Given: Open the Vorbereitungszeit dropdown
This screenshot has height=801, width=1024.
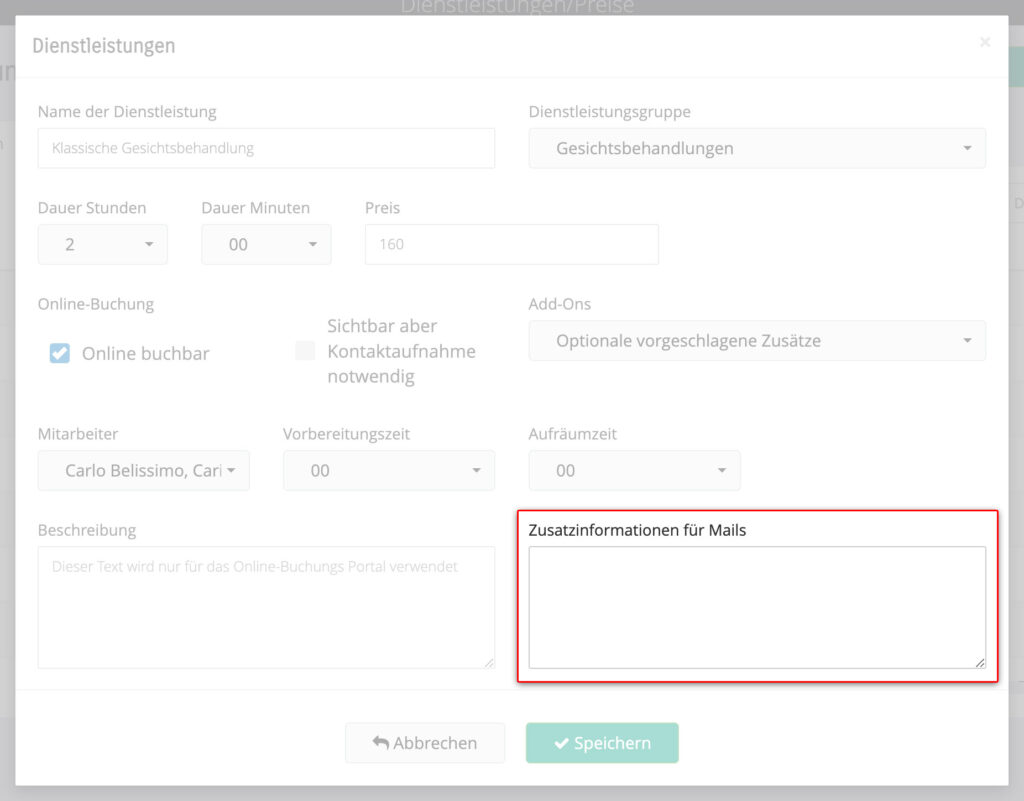Looking at the screenshot, I should coord(388,471).
